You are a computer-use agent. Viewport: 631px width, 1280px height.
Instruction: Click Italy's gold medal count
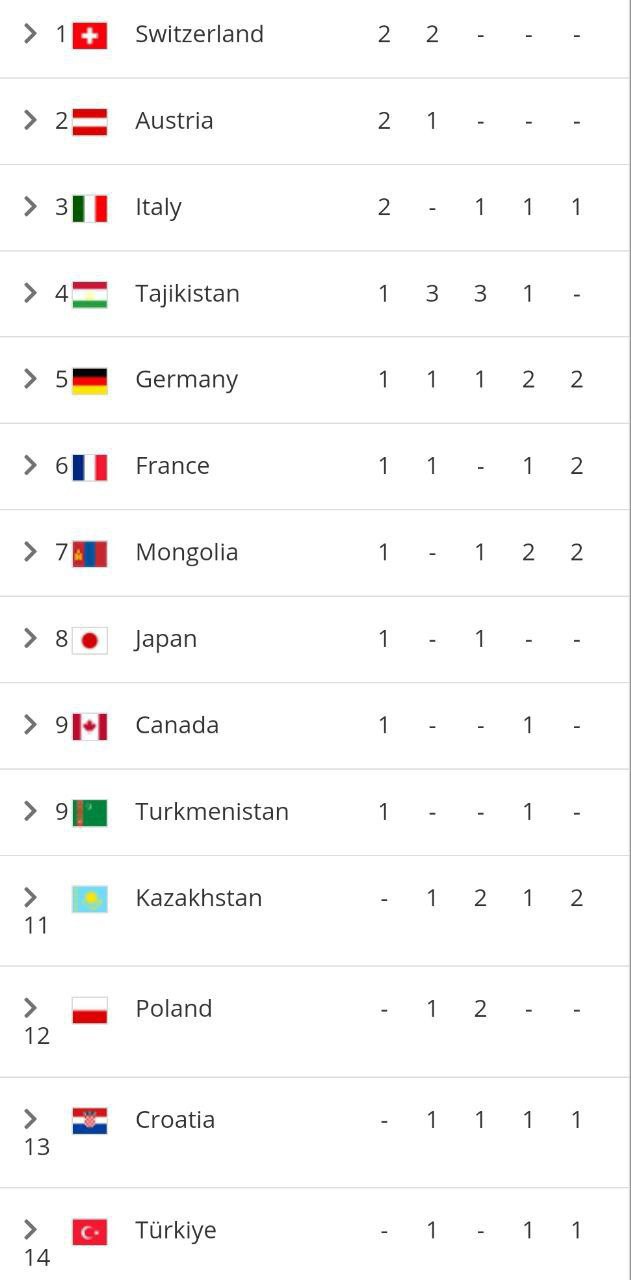[x=384, y=207]
